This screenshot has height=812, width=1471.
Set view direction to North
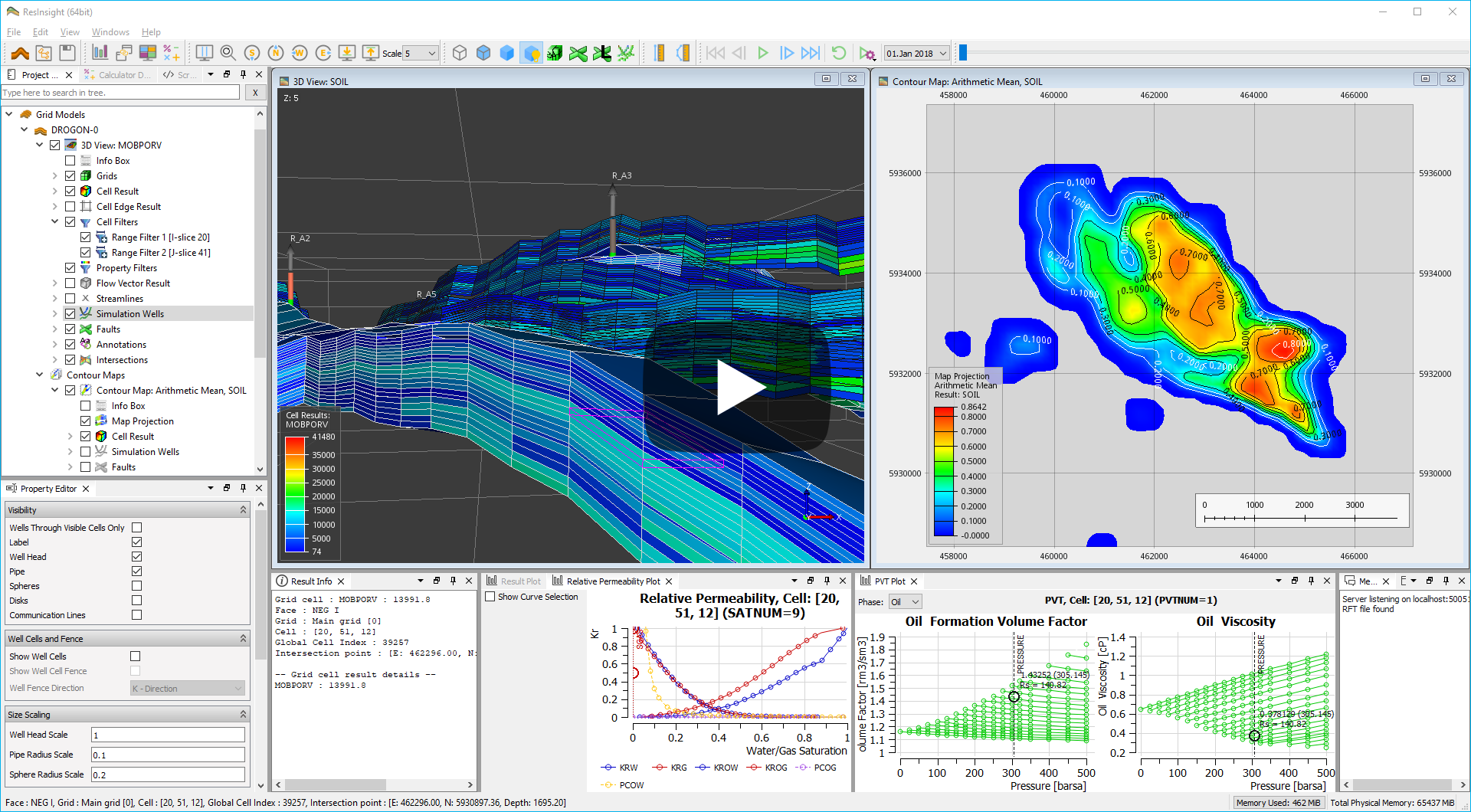[276, 53]
